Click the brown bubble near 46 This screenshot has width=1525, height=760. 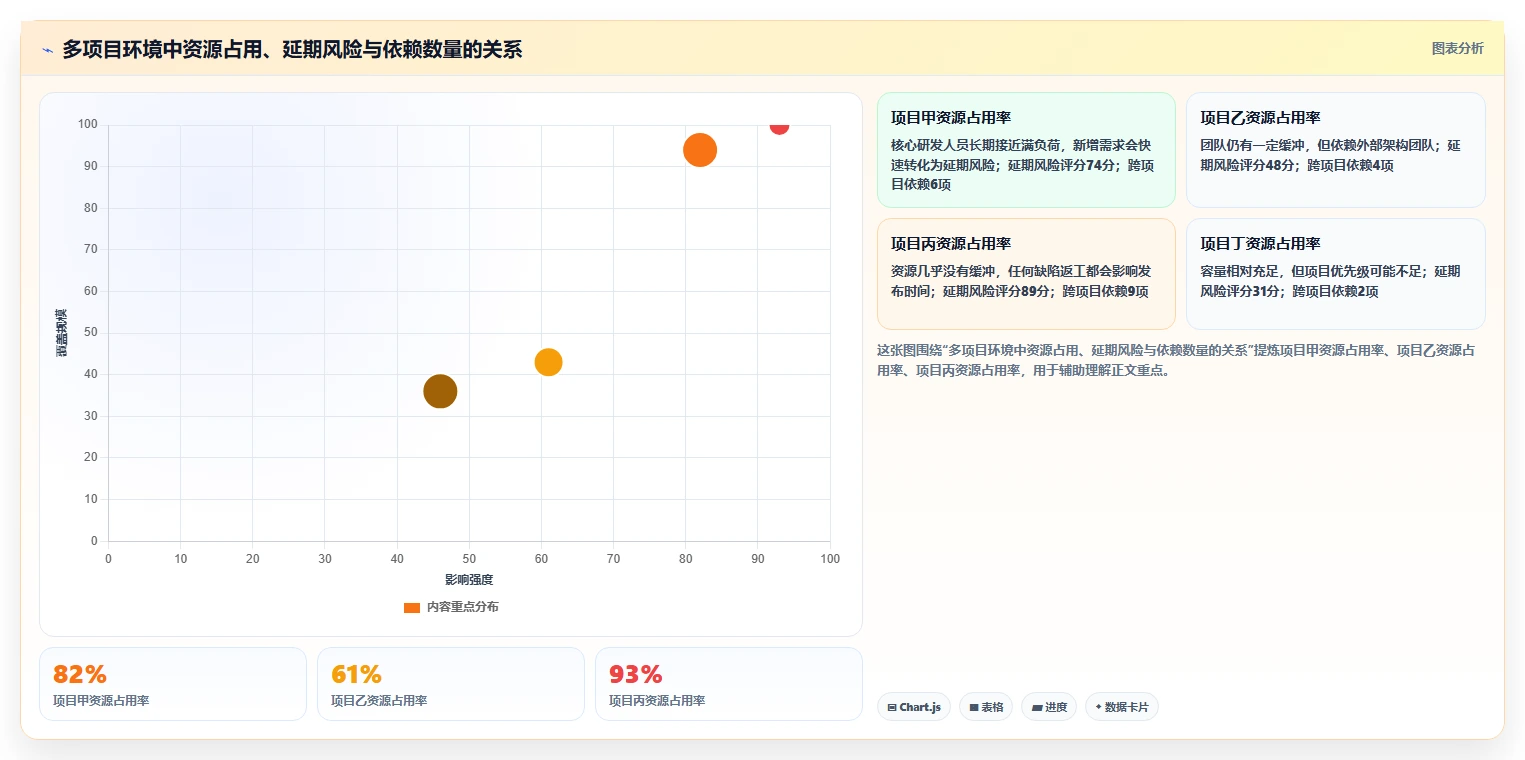(440, 391)
